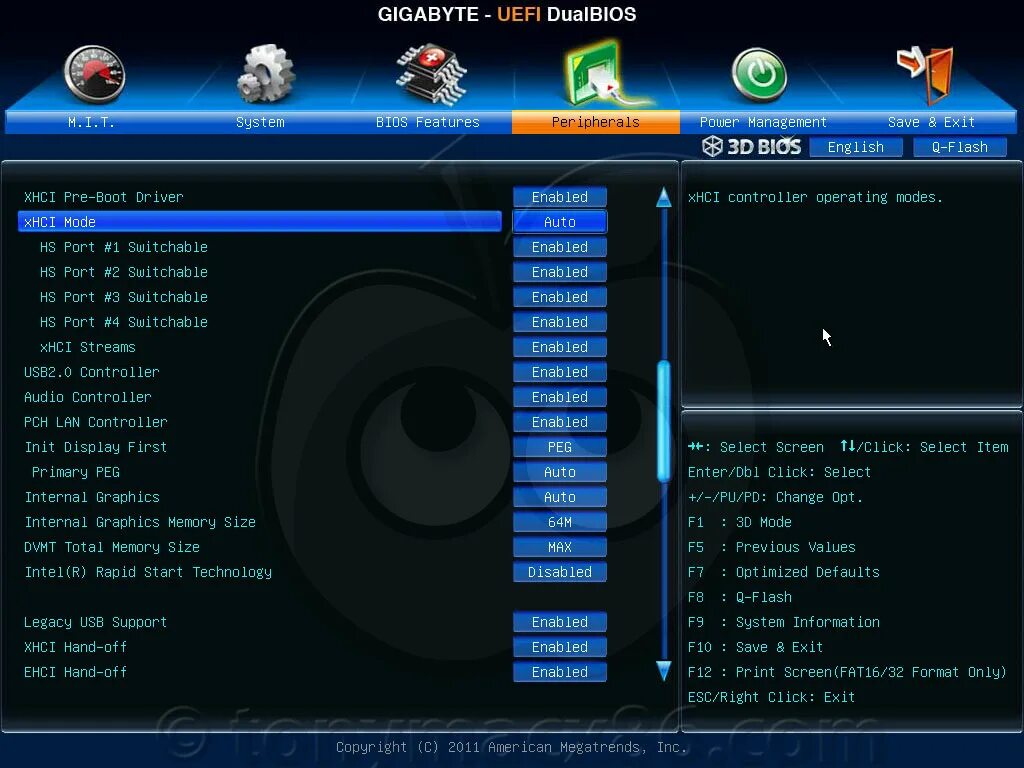Open Power Management icon

point(760,72)
